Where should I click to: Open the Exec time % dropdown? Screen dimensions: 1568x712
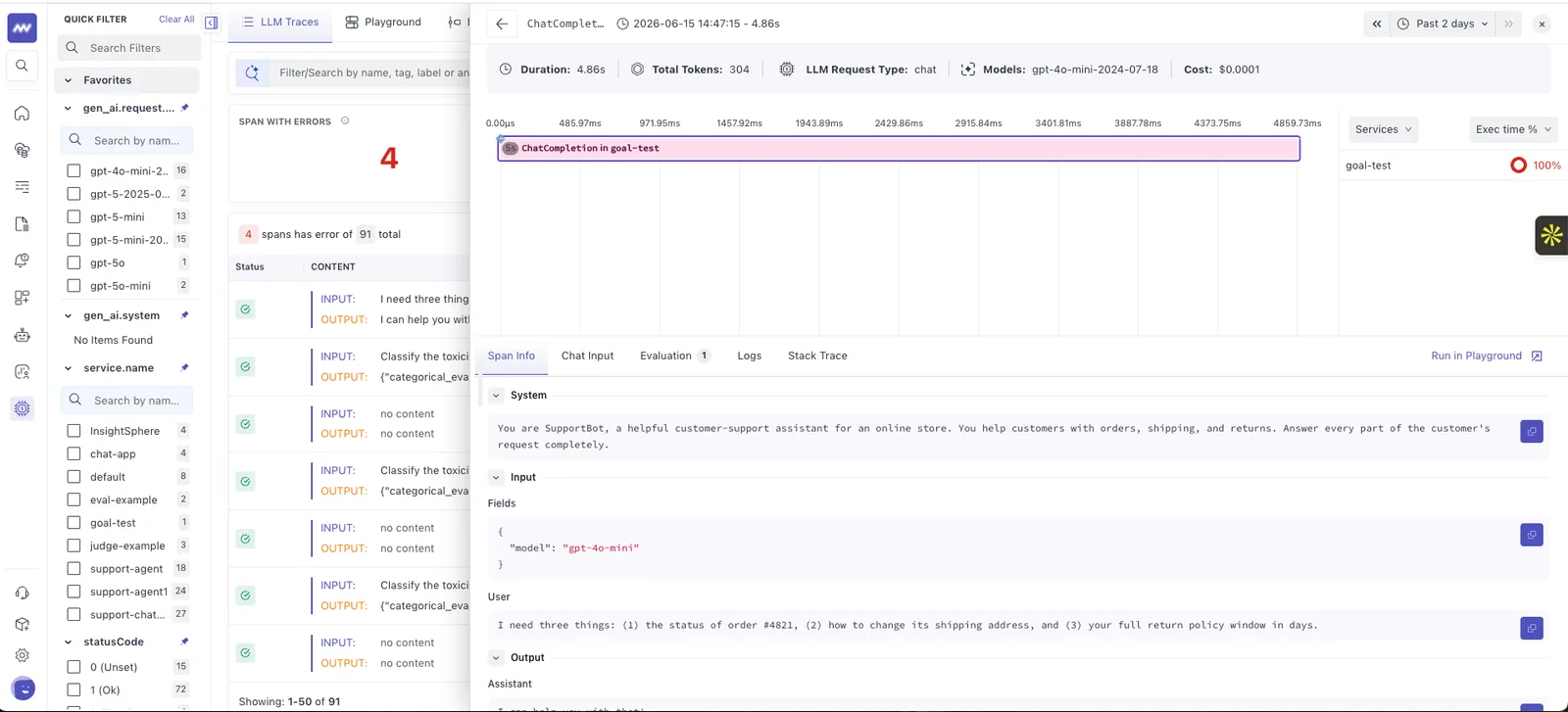pyautogui.click(x=1513, y=129)
